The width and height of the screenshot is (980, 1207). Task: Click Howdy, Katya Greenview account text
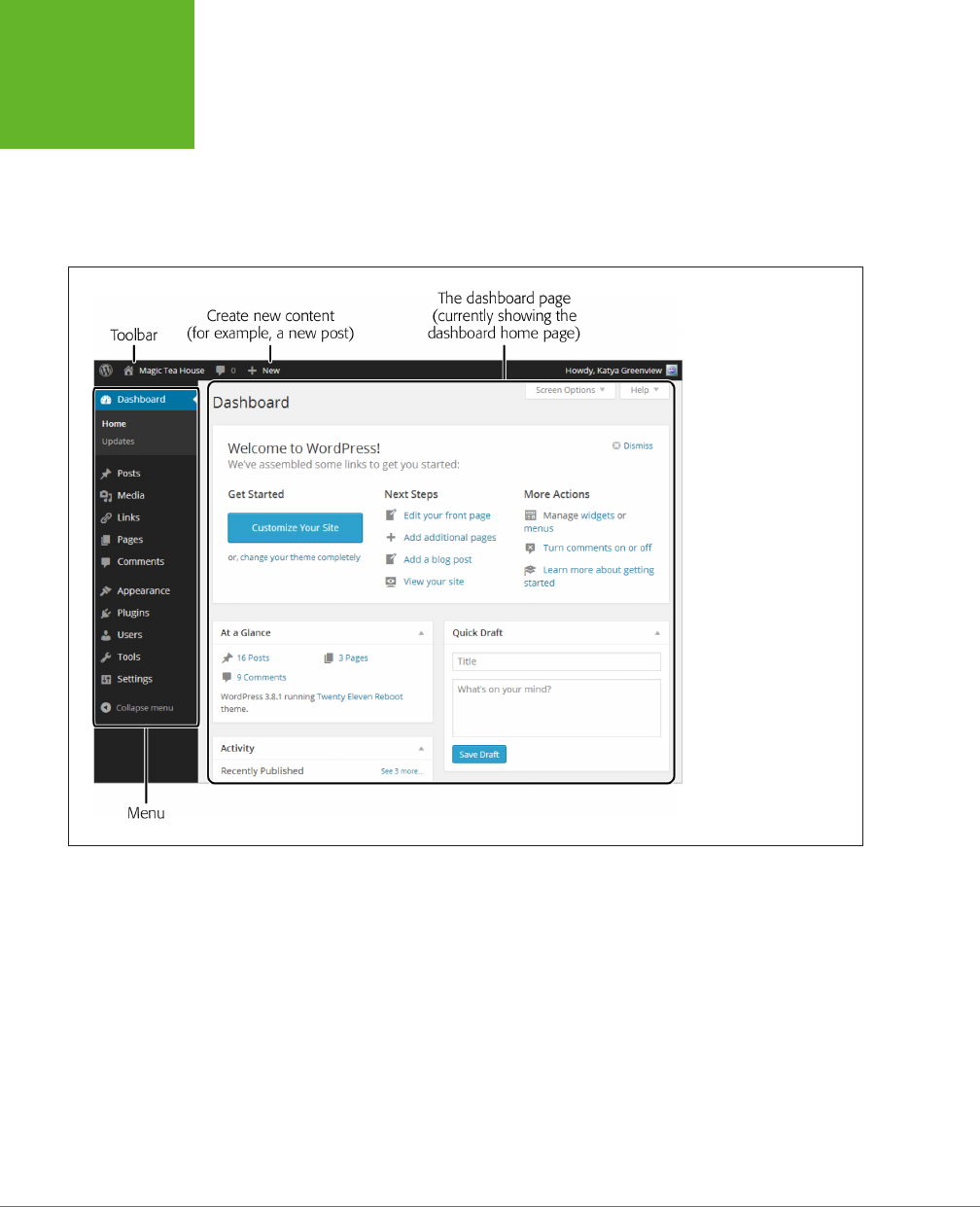pos(613,371)
